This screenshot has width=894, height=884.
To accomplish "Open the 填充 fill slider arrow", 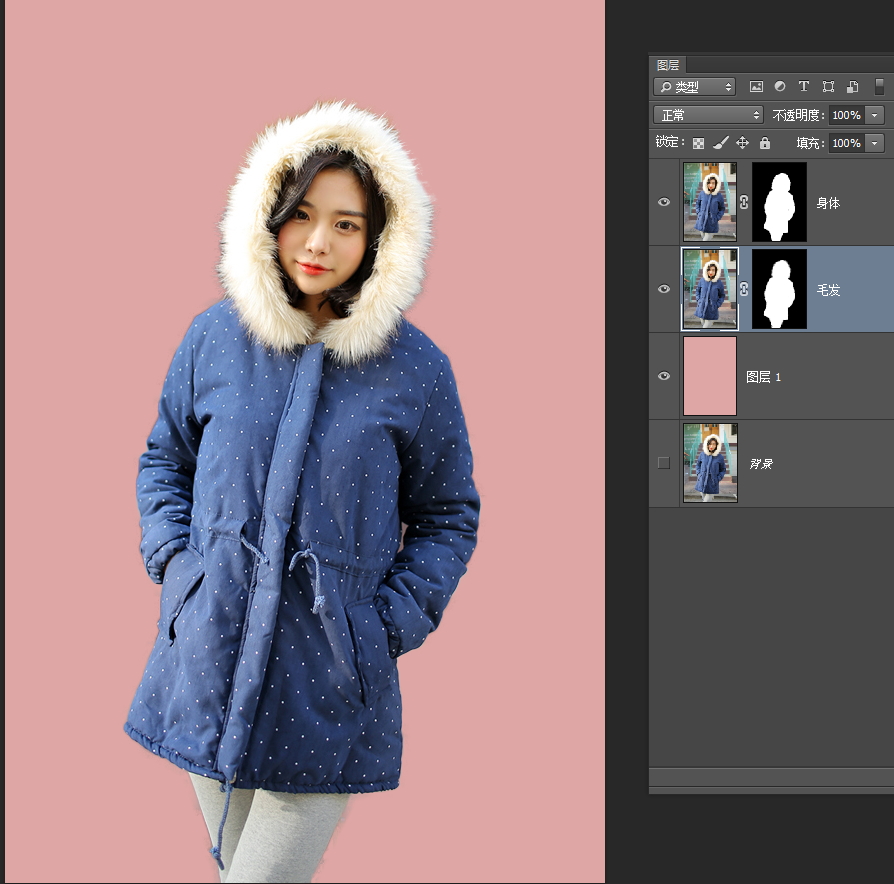I will (875, 143).
